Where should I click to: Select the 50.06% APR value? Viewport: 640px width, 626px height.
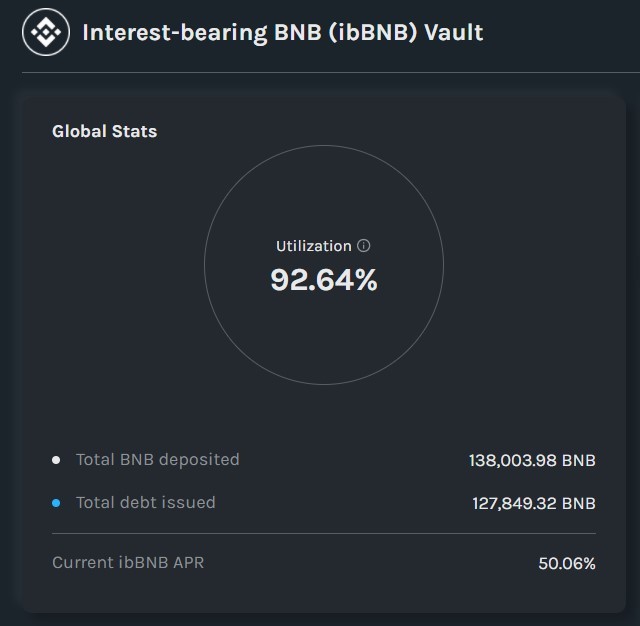(567, 564)
